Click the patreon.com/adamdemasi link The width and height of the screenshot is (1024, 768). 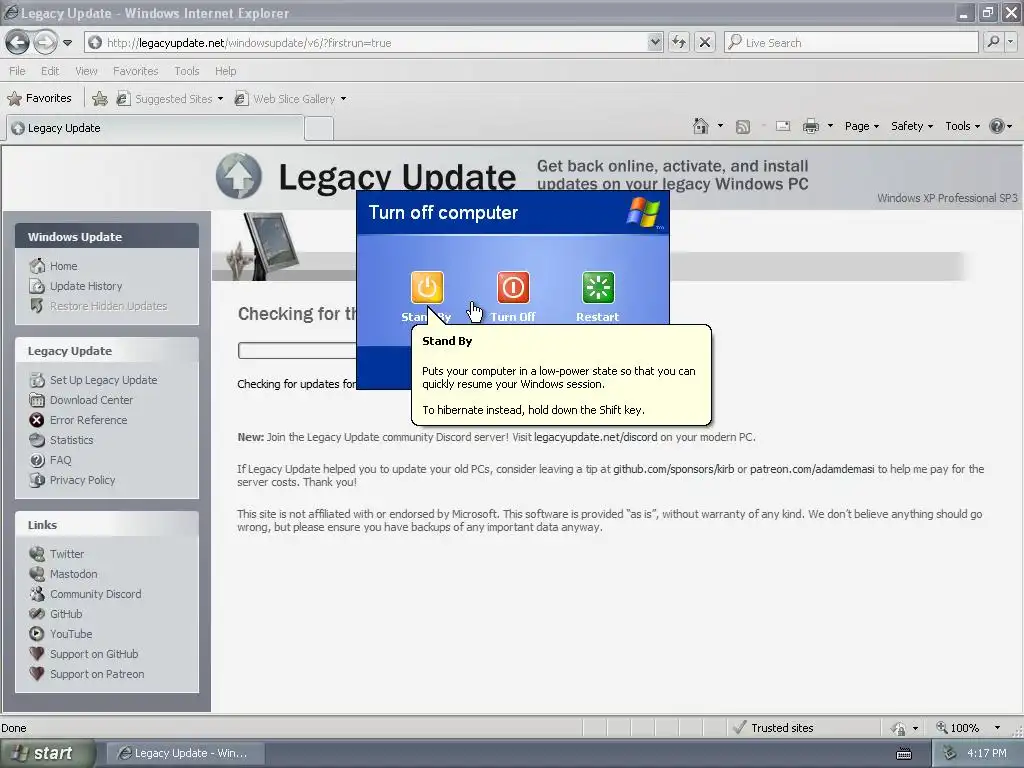[812, 469]
